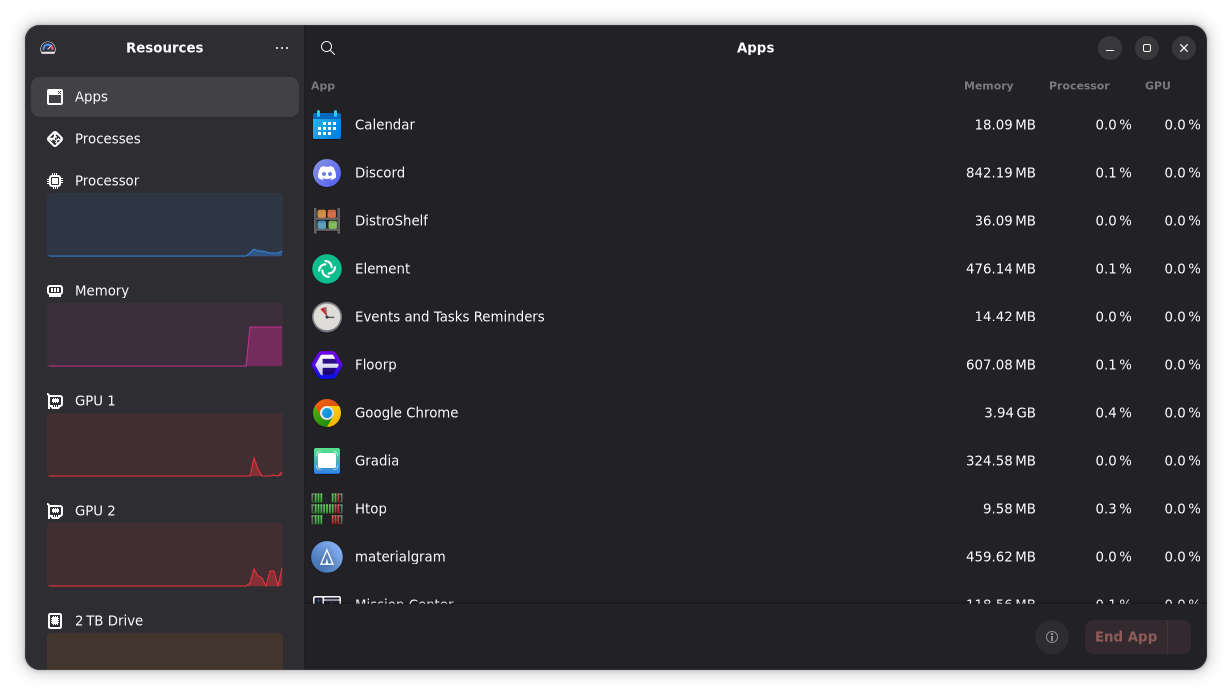Screen dimensions: 1232x695
Task: Select the Google Chrome icon in list
Action: pos(327,413)
